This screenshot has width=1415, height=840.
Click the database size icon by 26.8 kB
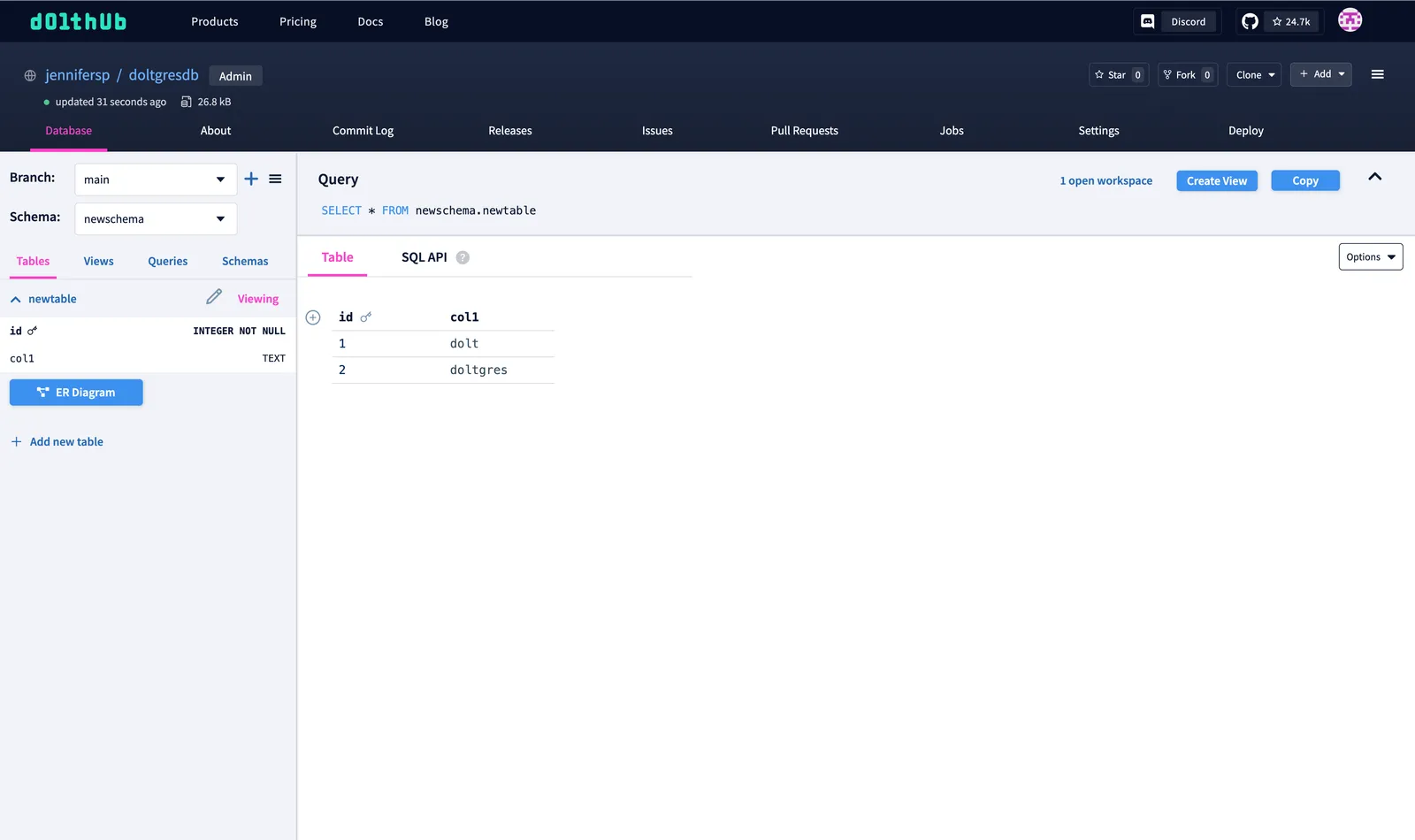[x=186, y=102]
